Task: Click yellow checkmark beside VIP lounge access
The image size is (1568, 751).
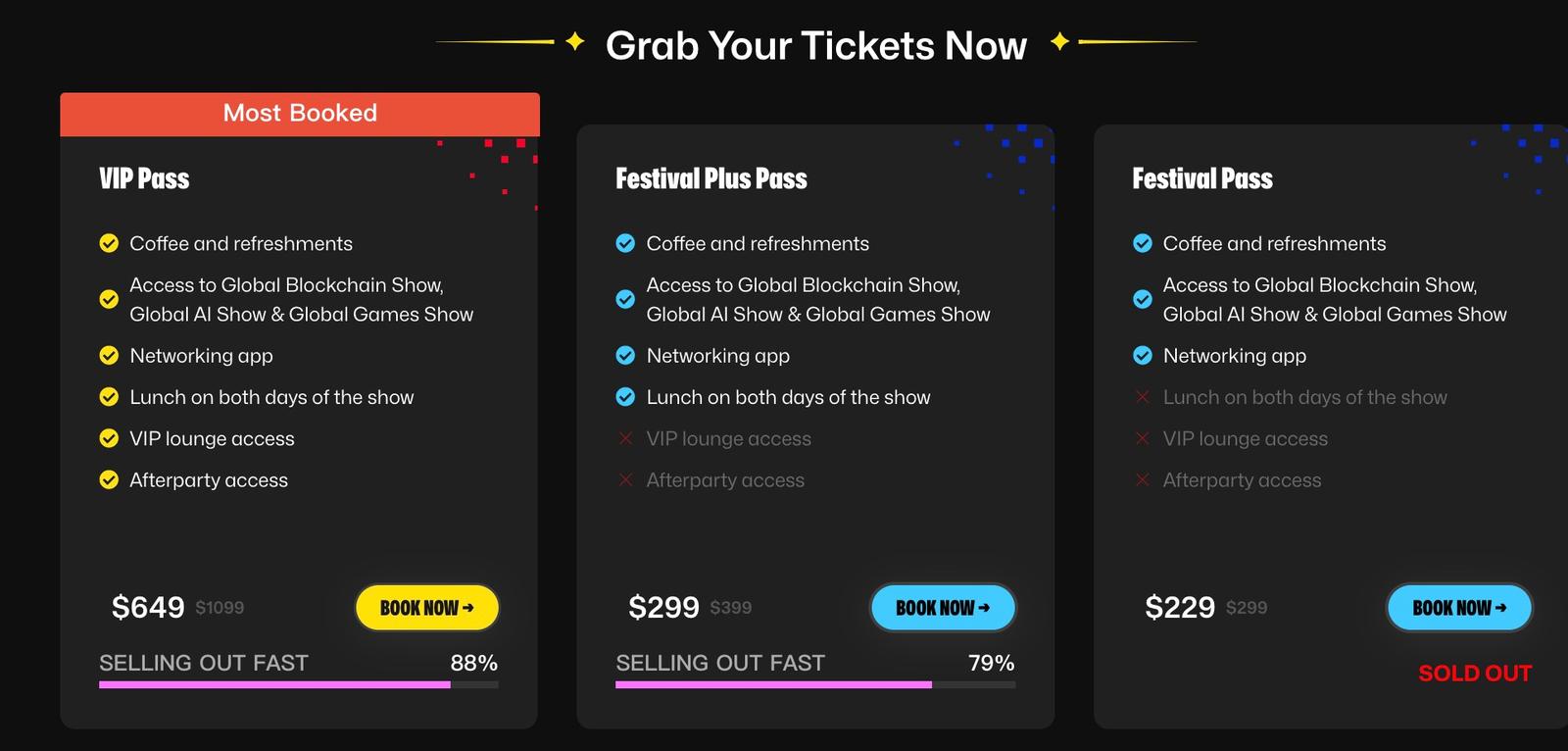Action: [109, 438]
